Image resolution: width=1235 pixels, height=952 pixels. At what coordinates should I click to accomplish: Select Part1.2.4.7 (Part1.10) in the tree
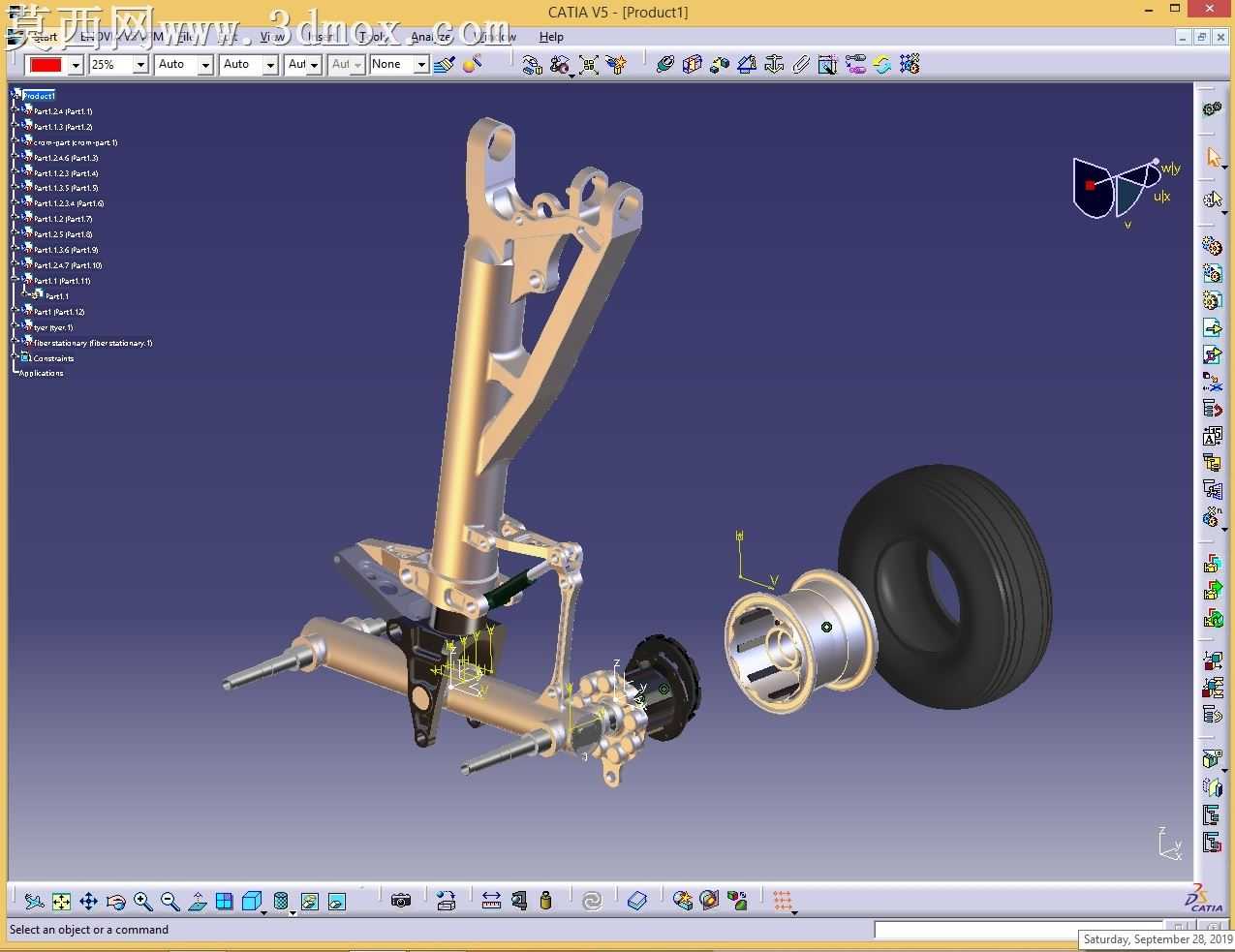click(x=68, y=265)
